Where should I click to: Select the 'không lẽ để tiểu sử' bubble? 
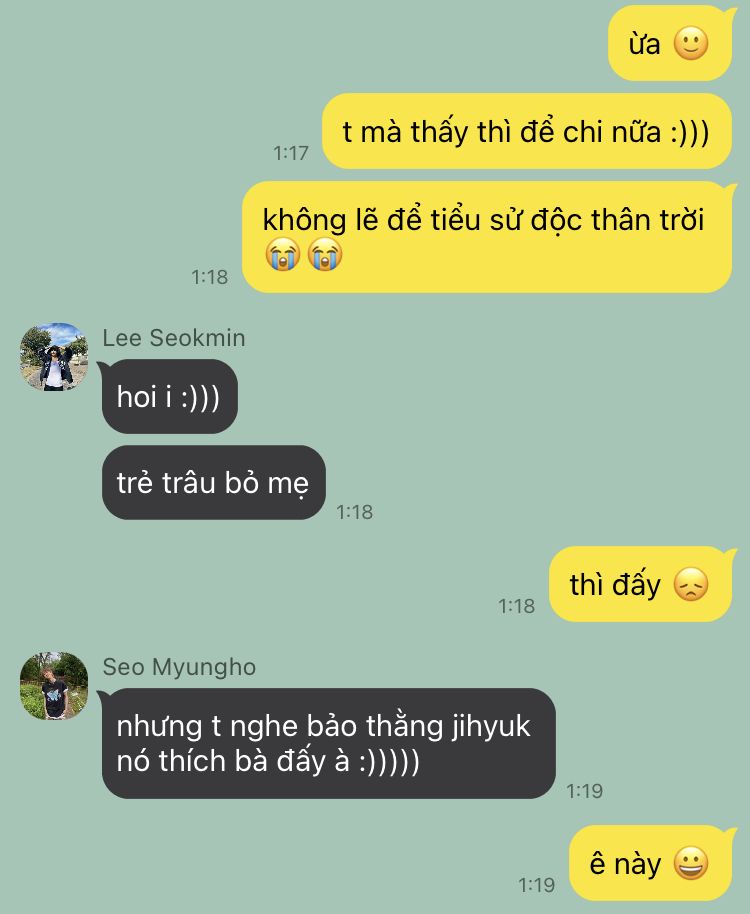click(487, 237)
